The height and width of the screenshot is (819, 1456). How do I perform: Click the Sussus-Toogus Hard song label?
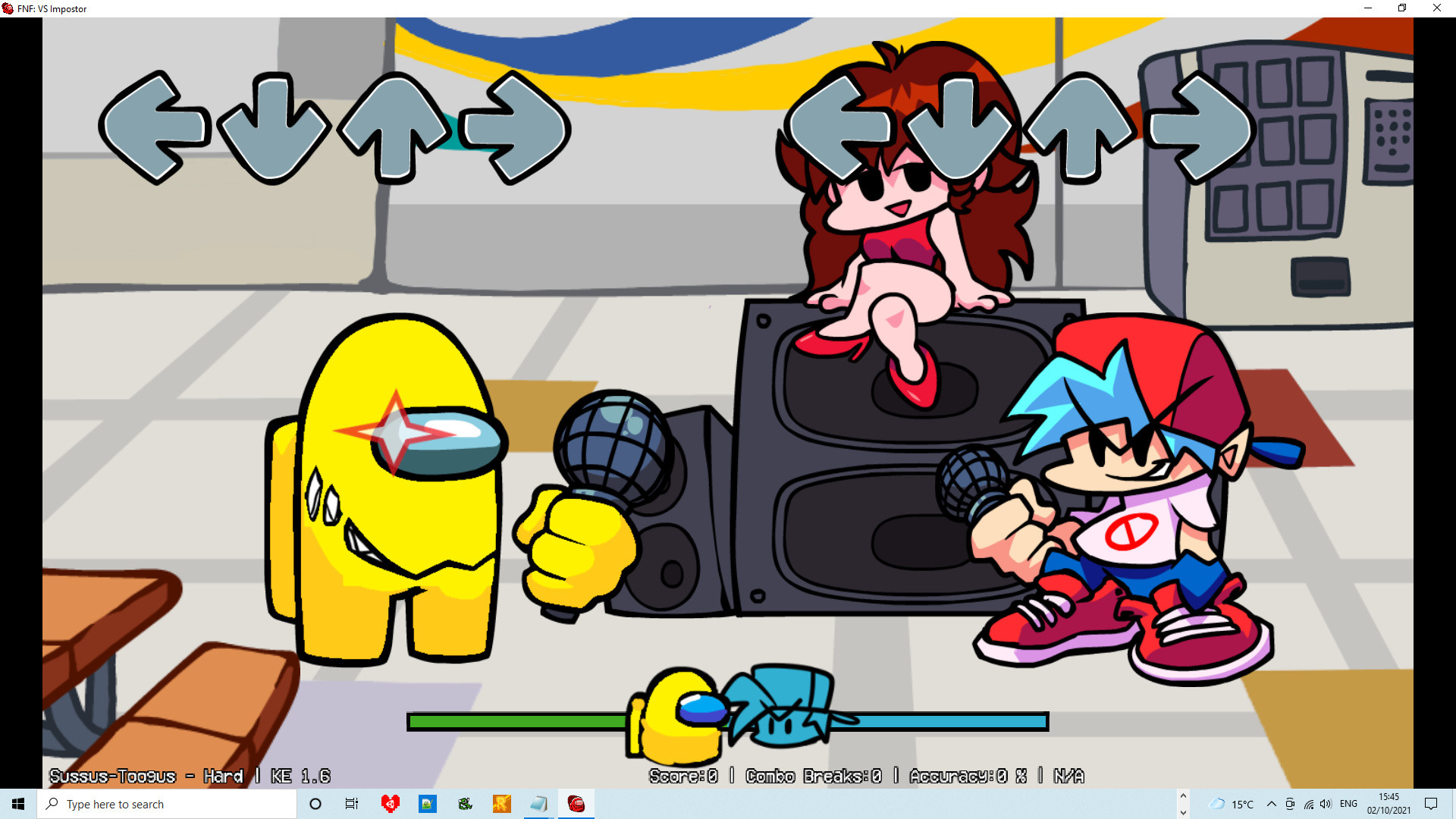pyautogui.click(x=146, y=776)
